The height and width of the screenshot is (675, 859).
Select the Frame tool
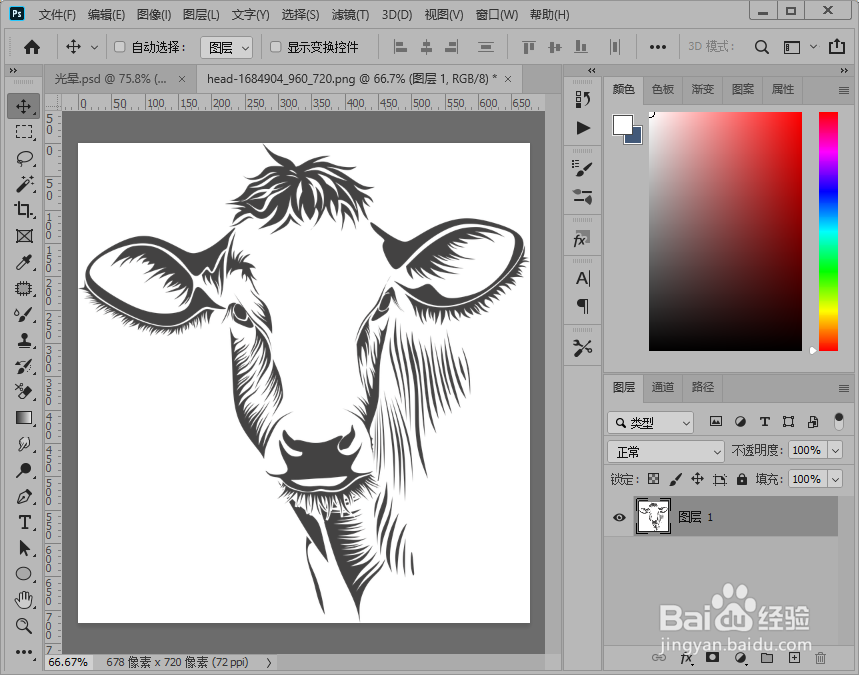(24, 236)
